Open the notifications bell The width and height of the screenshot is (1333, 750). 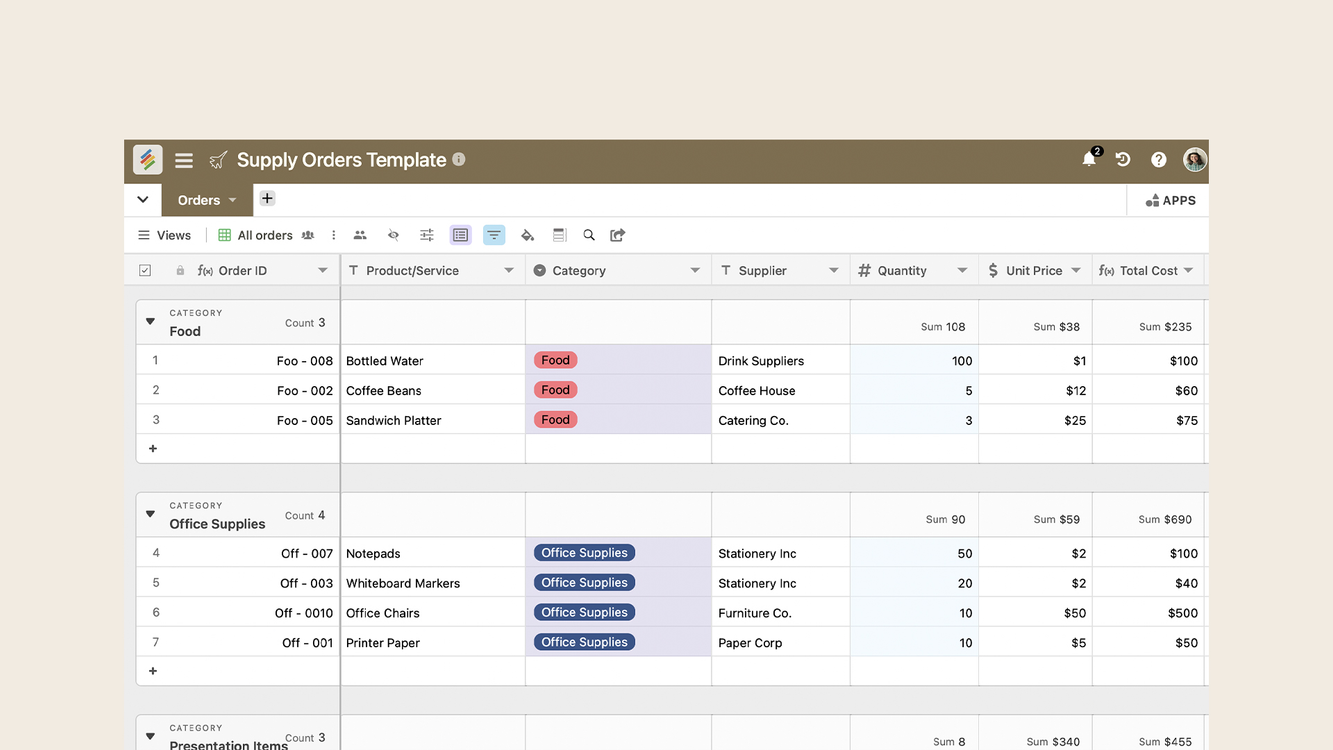(x=1089, y=160)
